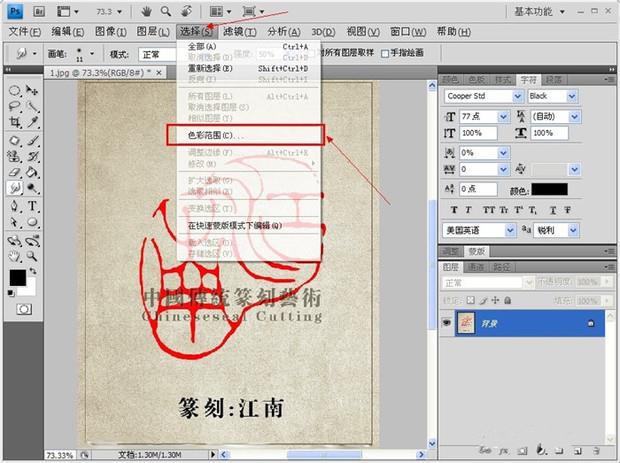This screenshot has width=620, height=463.
Task: Select the Eyedropper tool
Action: tap(32, 122)
